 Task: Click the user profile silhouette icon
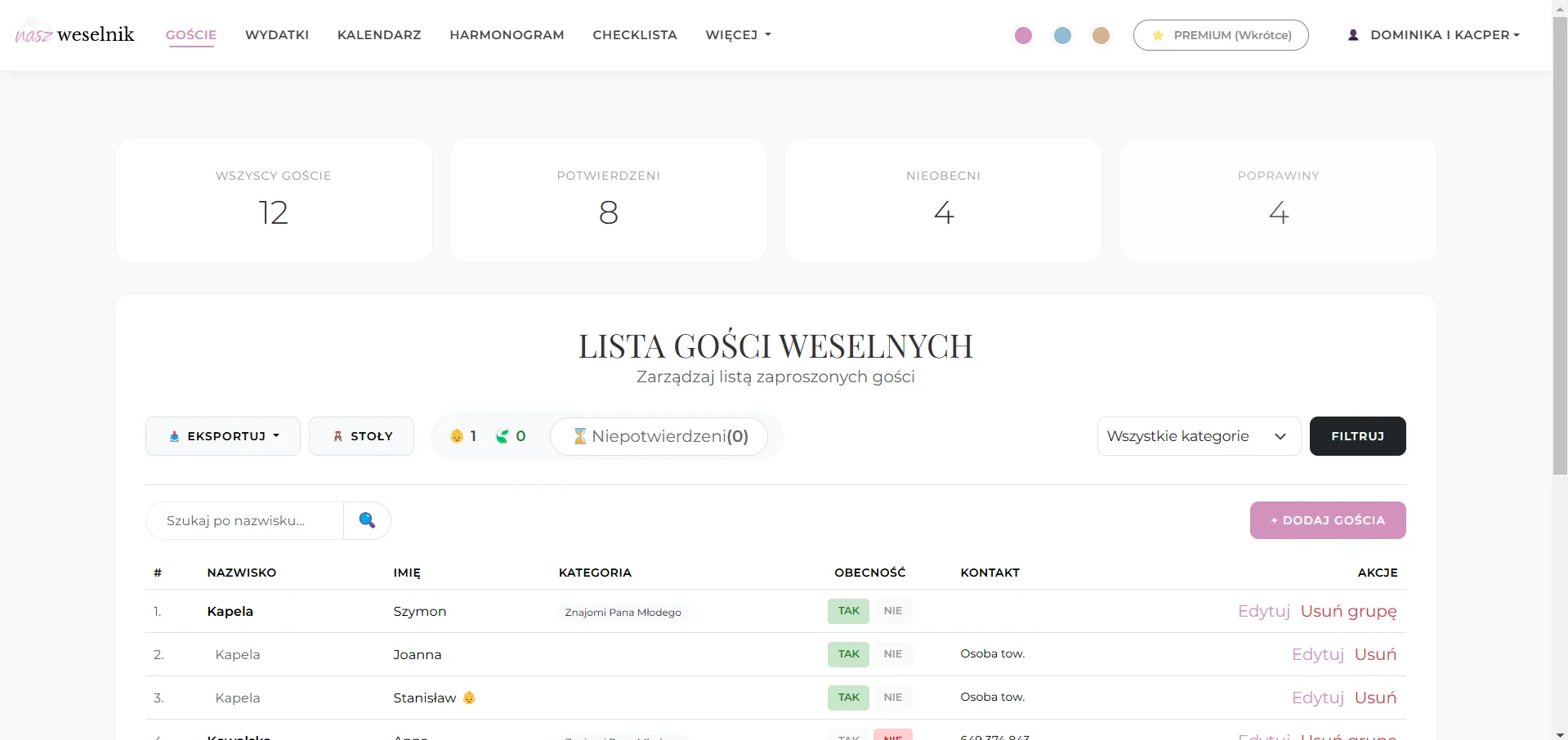click(x=1353, y=35)
